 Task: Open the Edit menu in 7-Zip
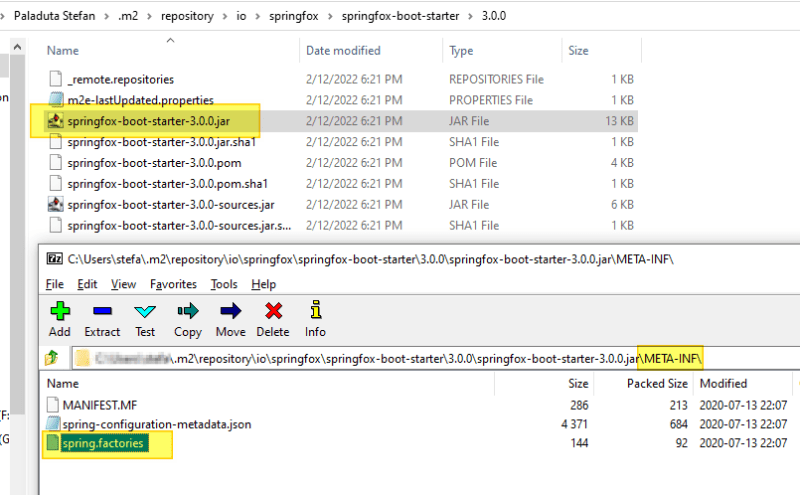(x=87, y=284)
